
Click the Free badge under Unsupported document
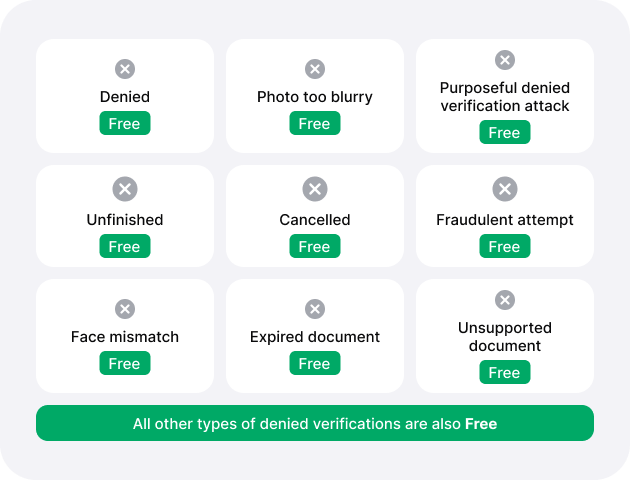505,372
